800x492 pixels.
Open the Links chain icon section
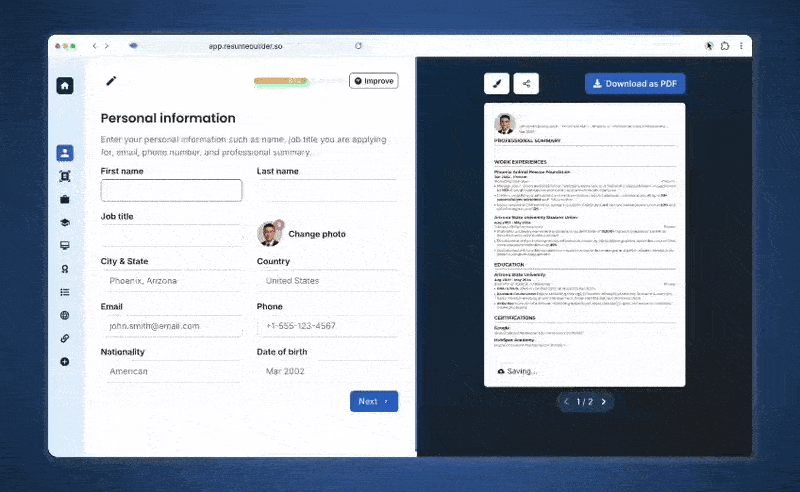[65, 339]
